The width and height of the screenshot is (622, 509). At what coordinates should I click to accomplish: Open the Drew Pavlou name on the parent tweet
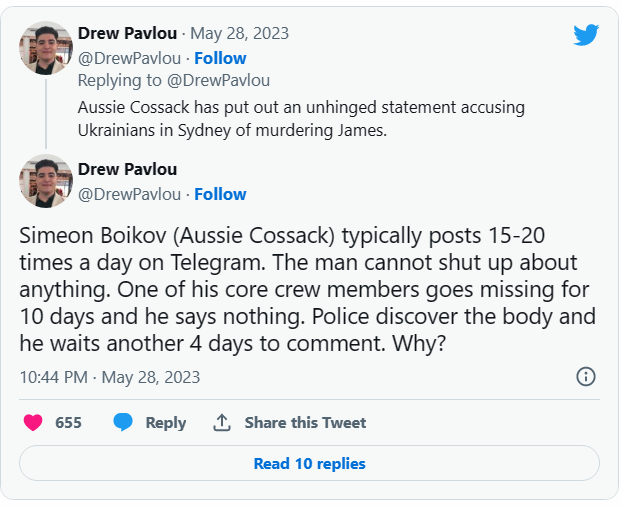click(x=127, y=34)
